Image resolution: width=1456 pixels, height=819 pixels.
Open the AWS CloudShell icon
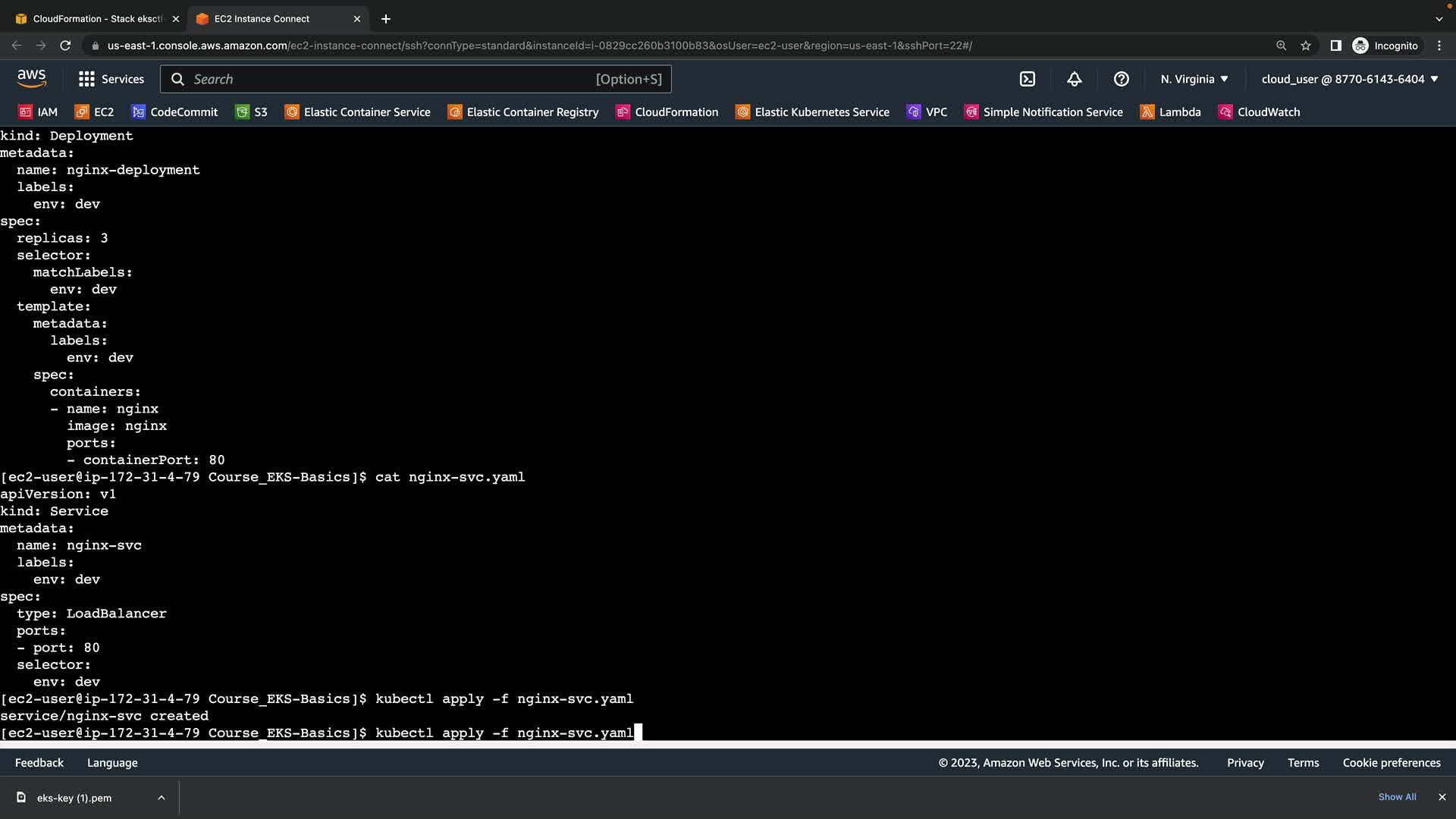click(1028, 79)
